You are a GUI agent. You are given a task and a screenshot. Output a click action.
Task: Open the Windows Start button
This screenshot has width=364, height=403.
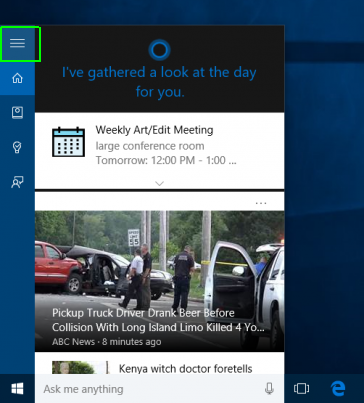click(17, 389)
